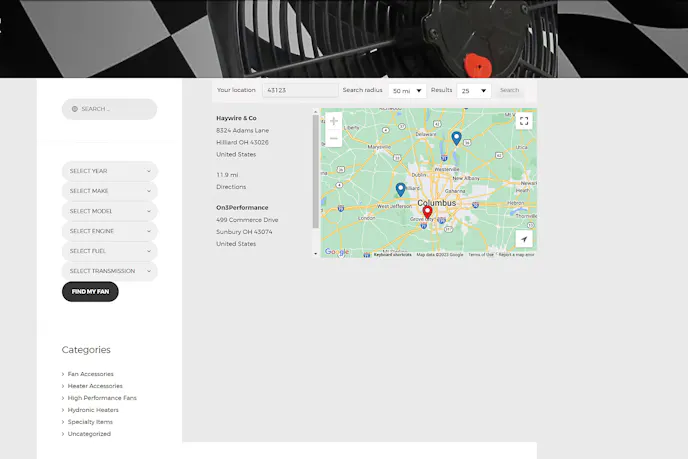Click the map's current location arrow icon
Viewport: 688px width, 459px height.
(523, 240)
